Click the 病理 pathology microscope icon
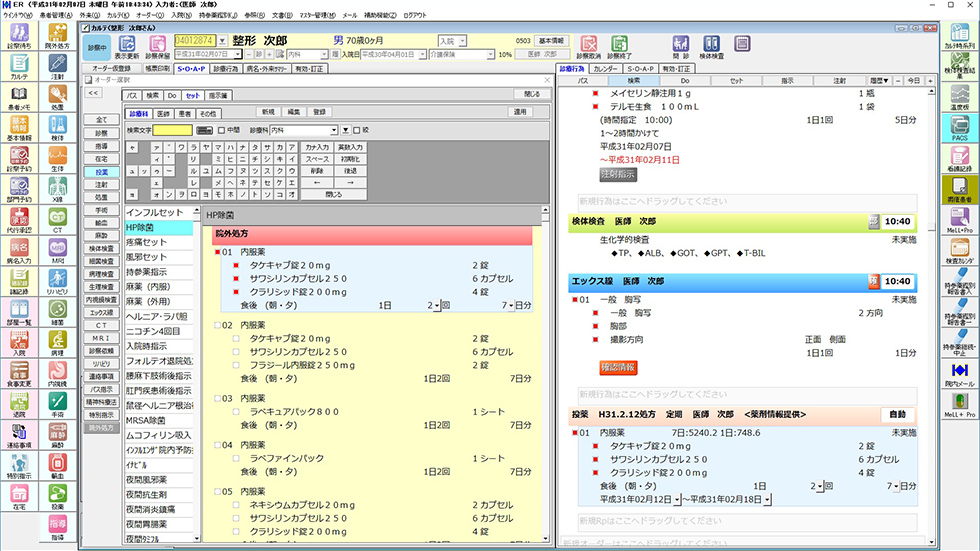This screenshot has height=551, width=980. (57, 342)
